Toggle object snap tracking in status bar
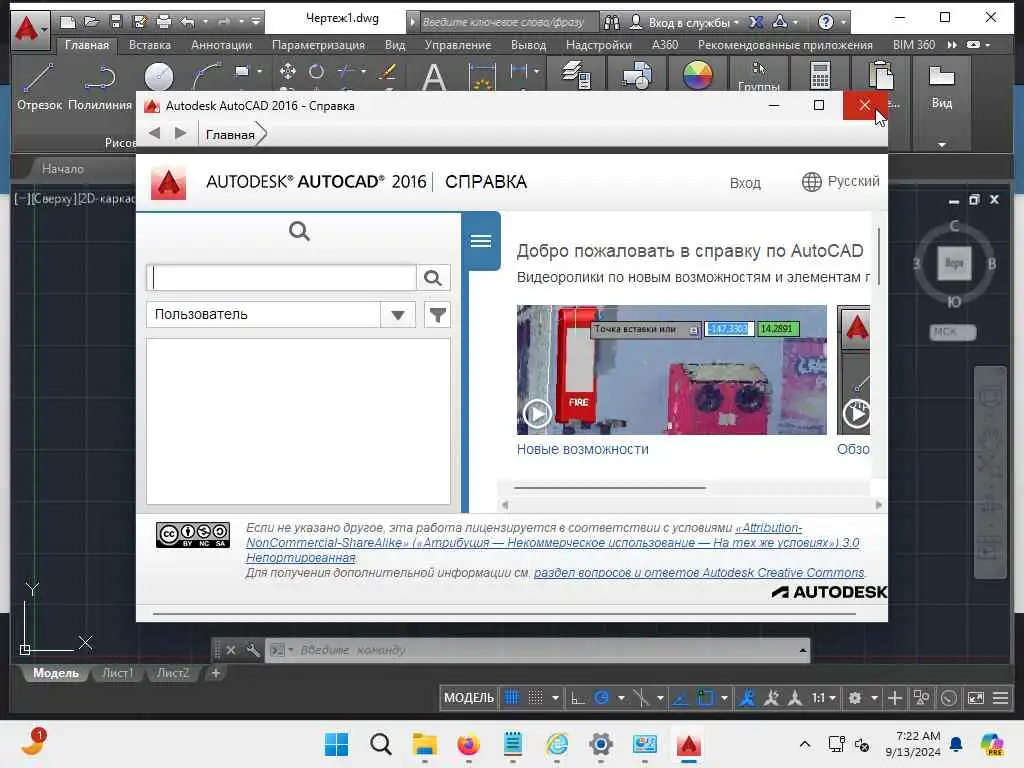This screenshot has height=768, width=1024. (x=680, y=697)
